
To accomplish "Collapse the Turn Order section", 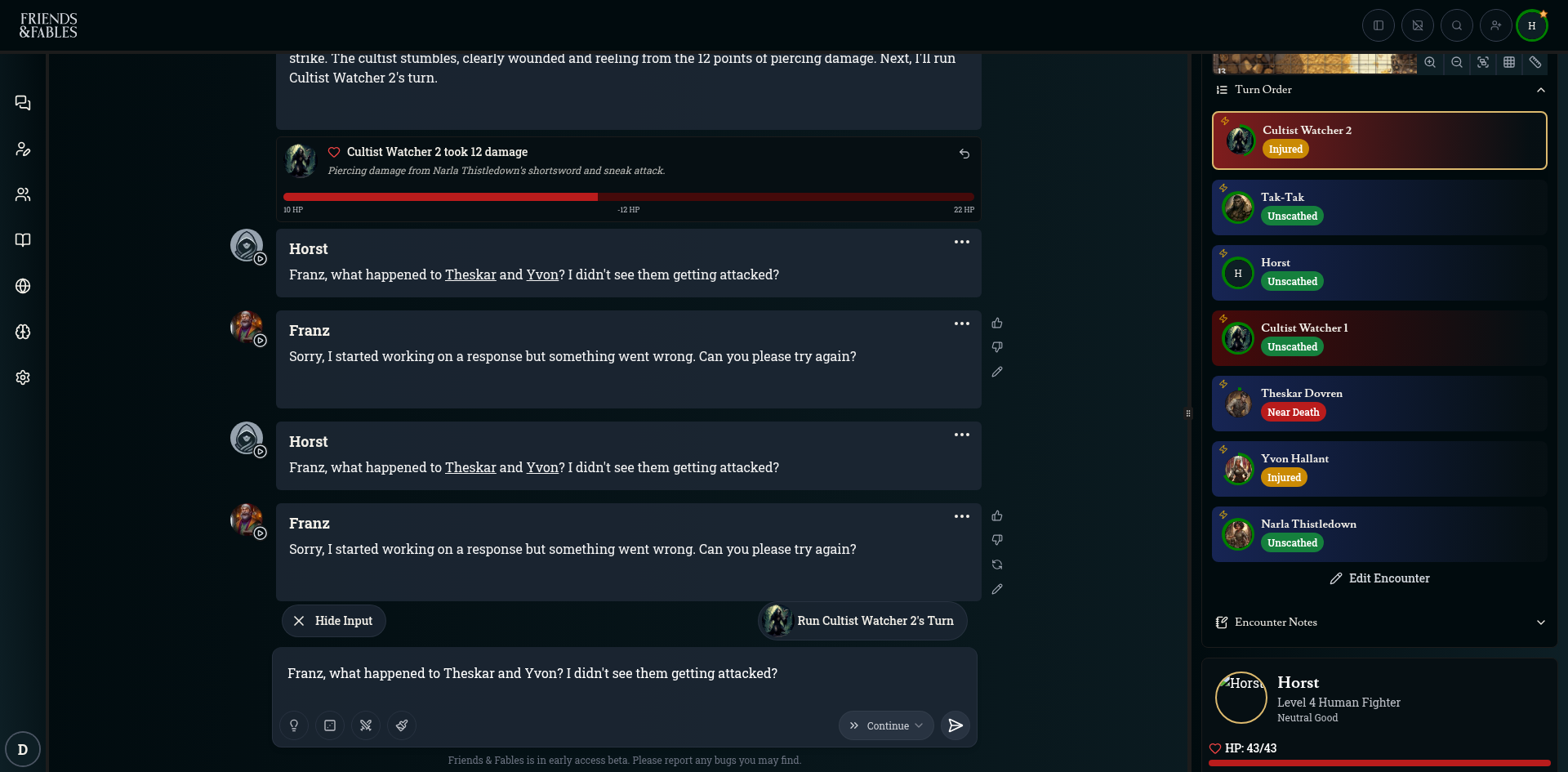I will pyautogui.click(x=1540, y=90).
